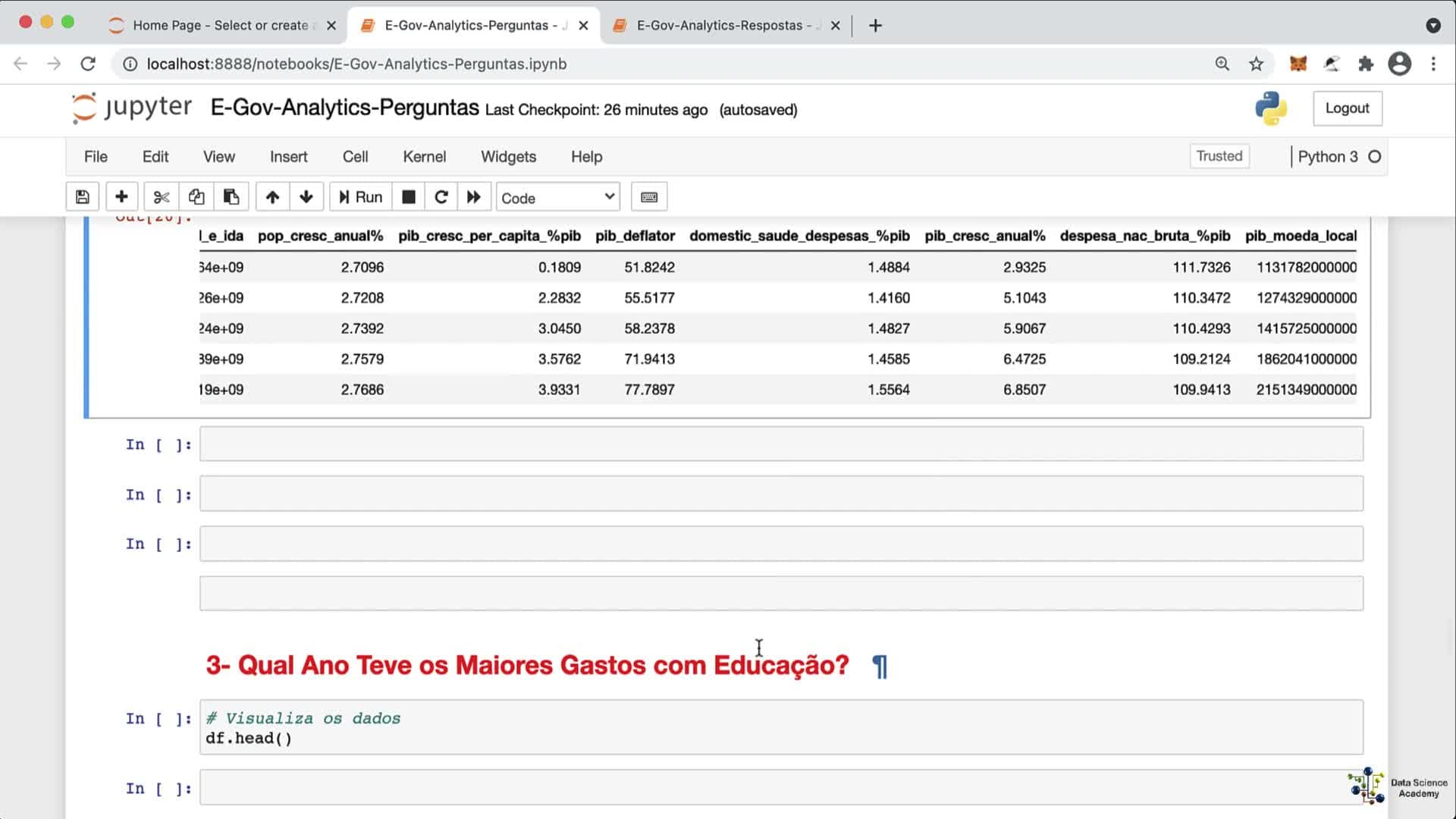The height and width of the screenshot is (819, 1456).
Task: Close the Home Page browser tab
Action: tap(331, 25)
